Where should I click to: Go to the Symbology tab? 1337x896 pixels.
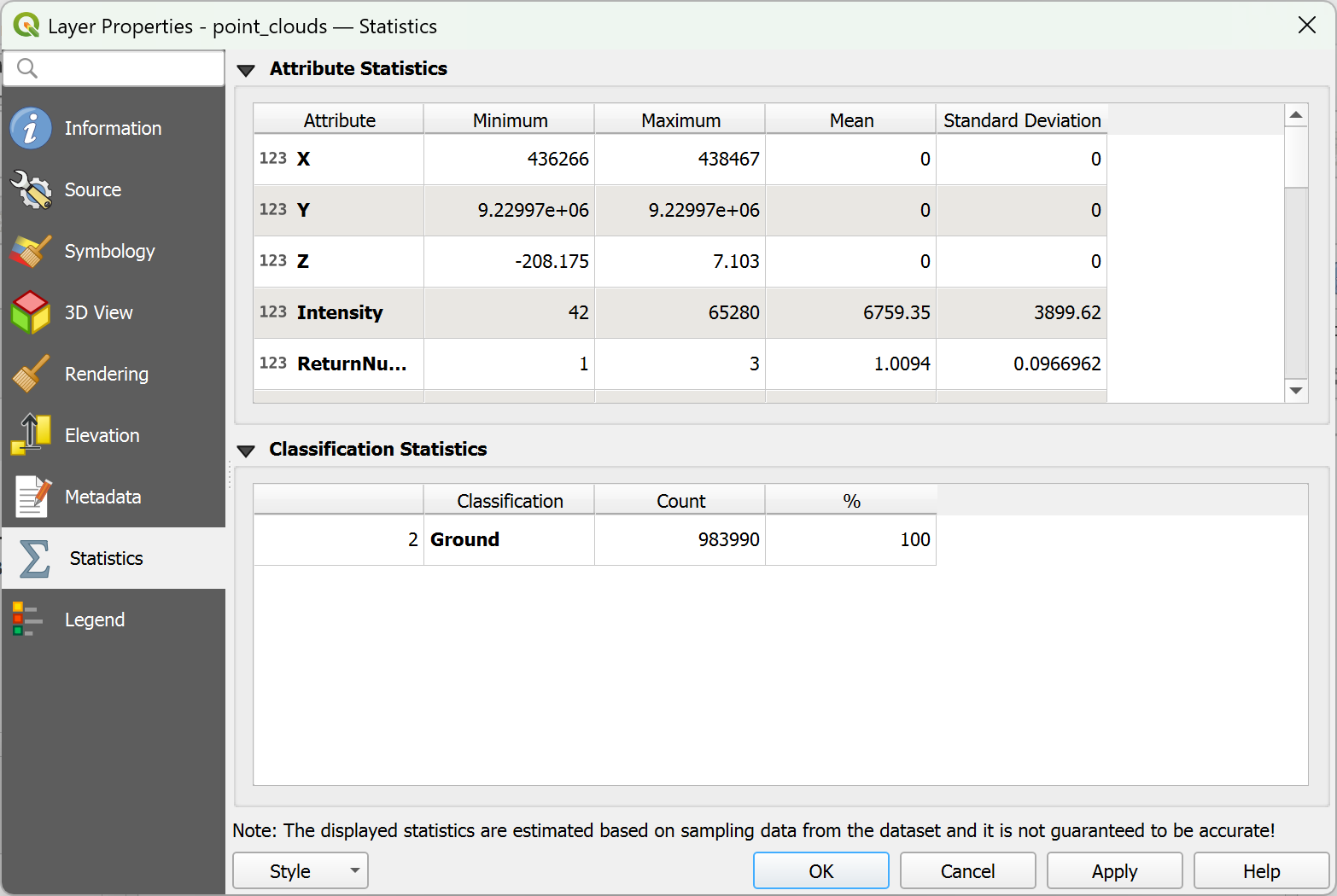(x=114, y=251)
